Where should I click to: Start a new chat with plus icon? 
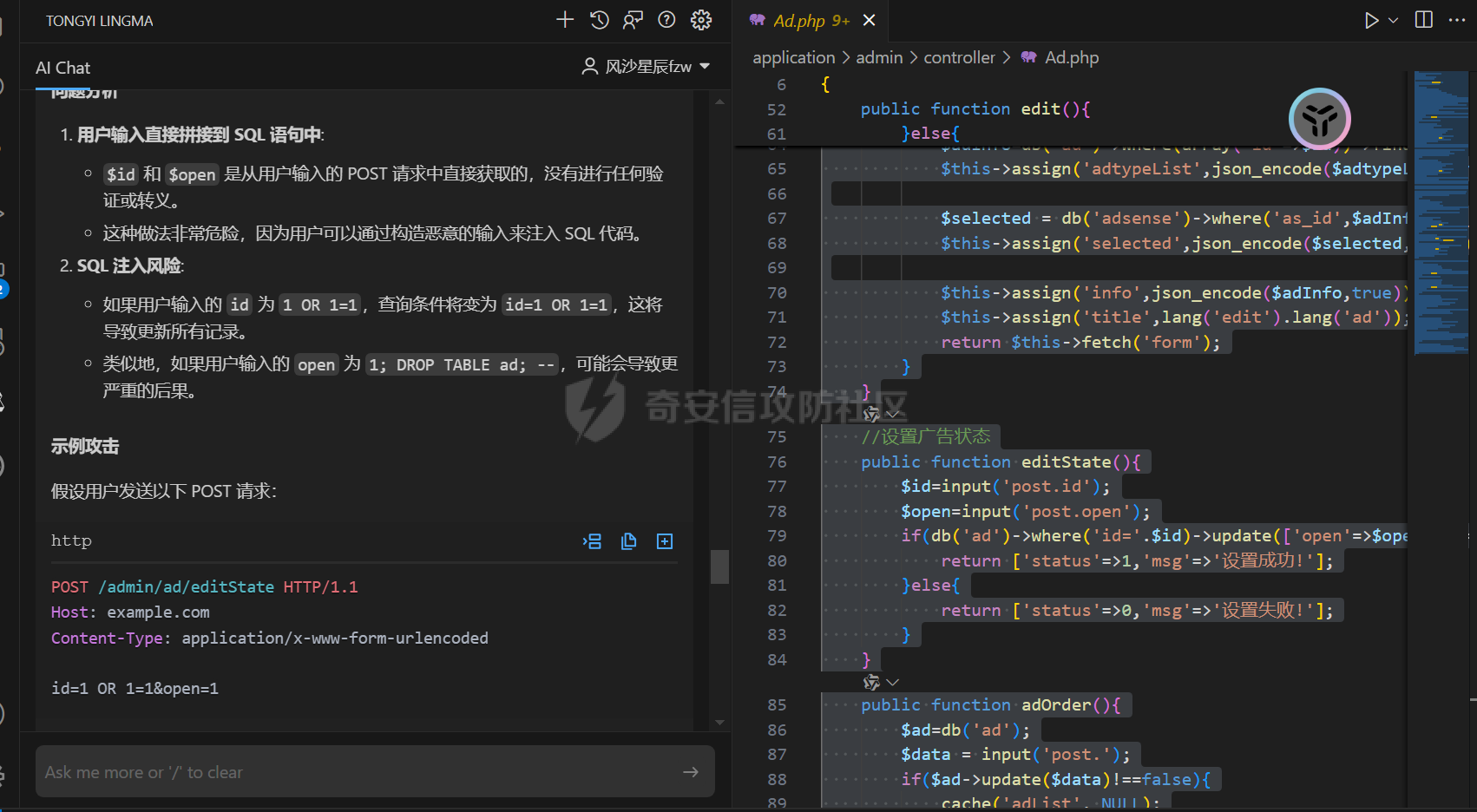pos(565,20)
